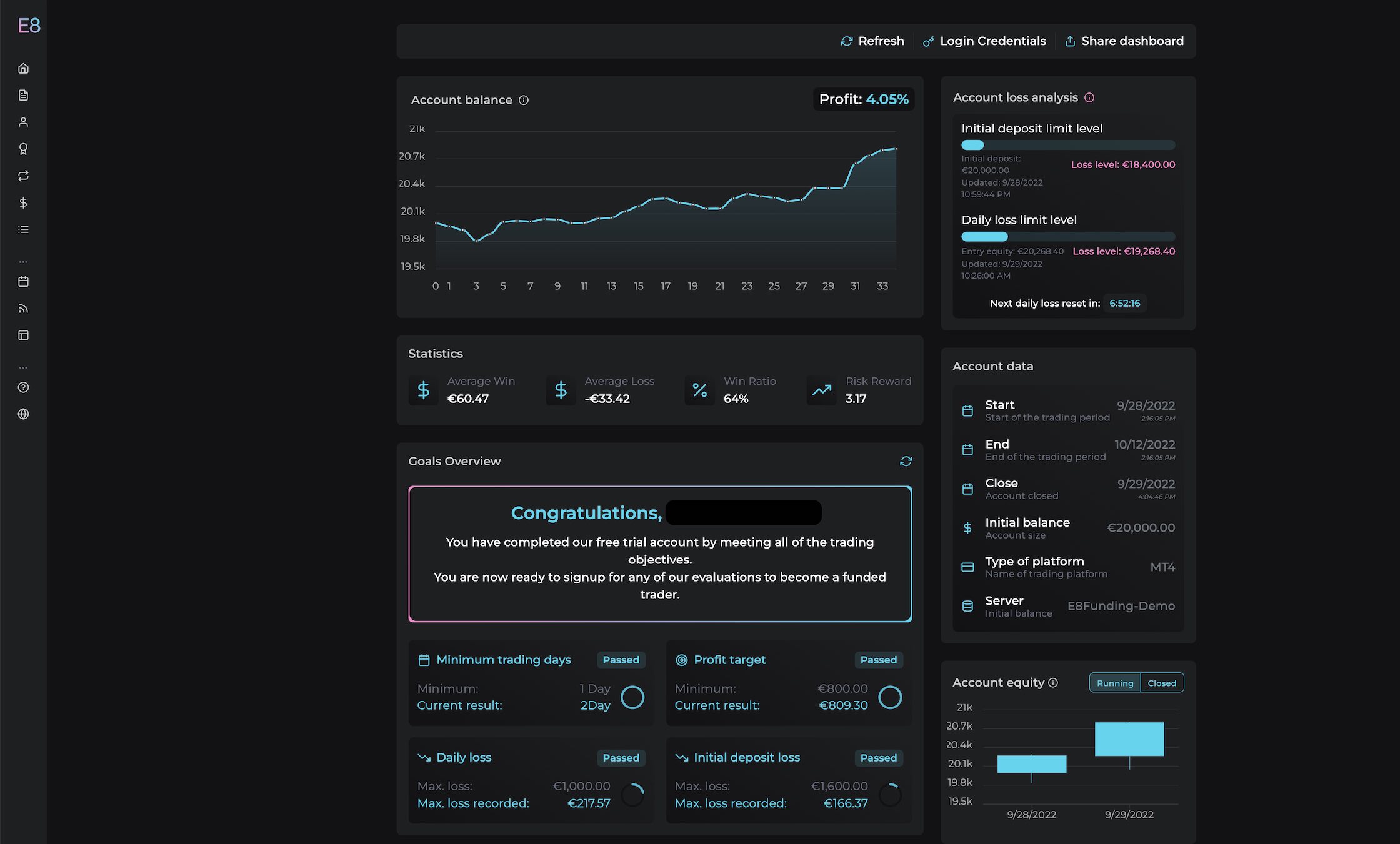
Task: Open Login Credentials
Action: coord(984,41)
